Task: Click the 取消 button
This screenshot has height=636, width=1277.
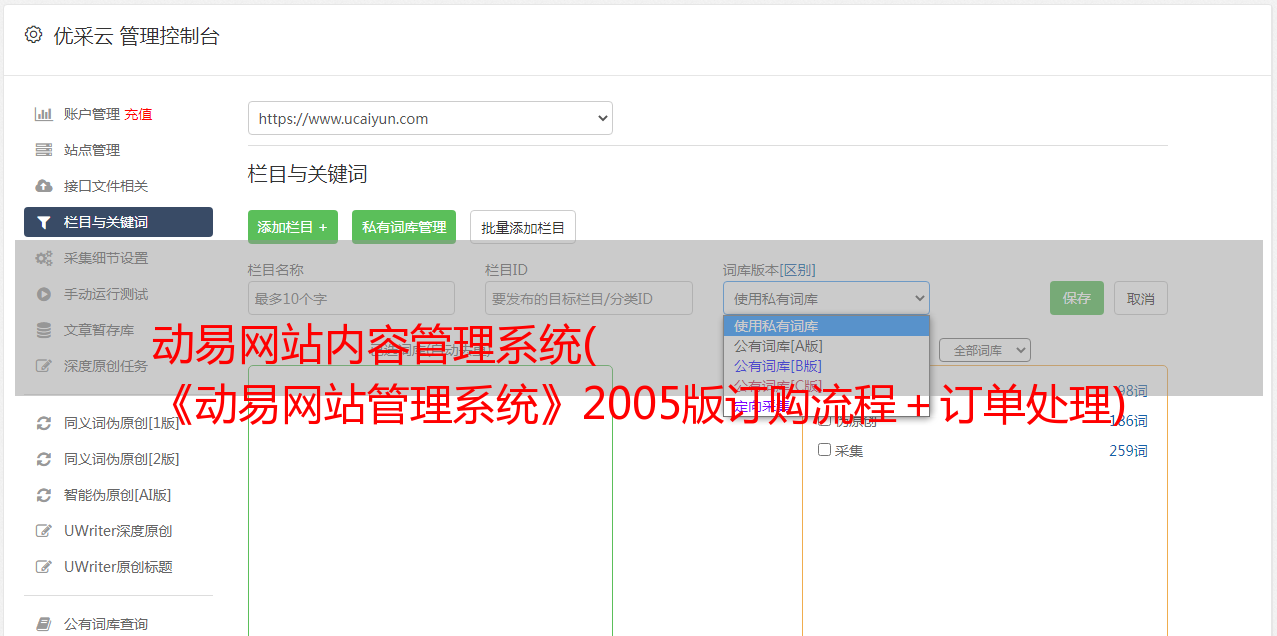Action: (1141, 298)
